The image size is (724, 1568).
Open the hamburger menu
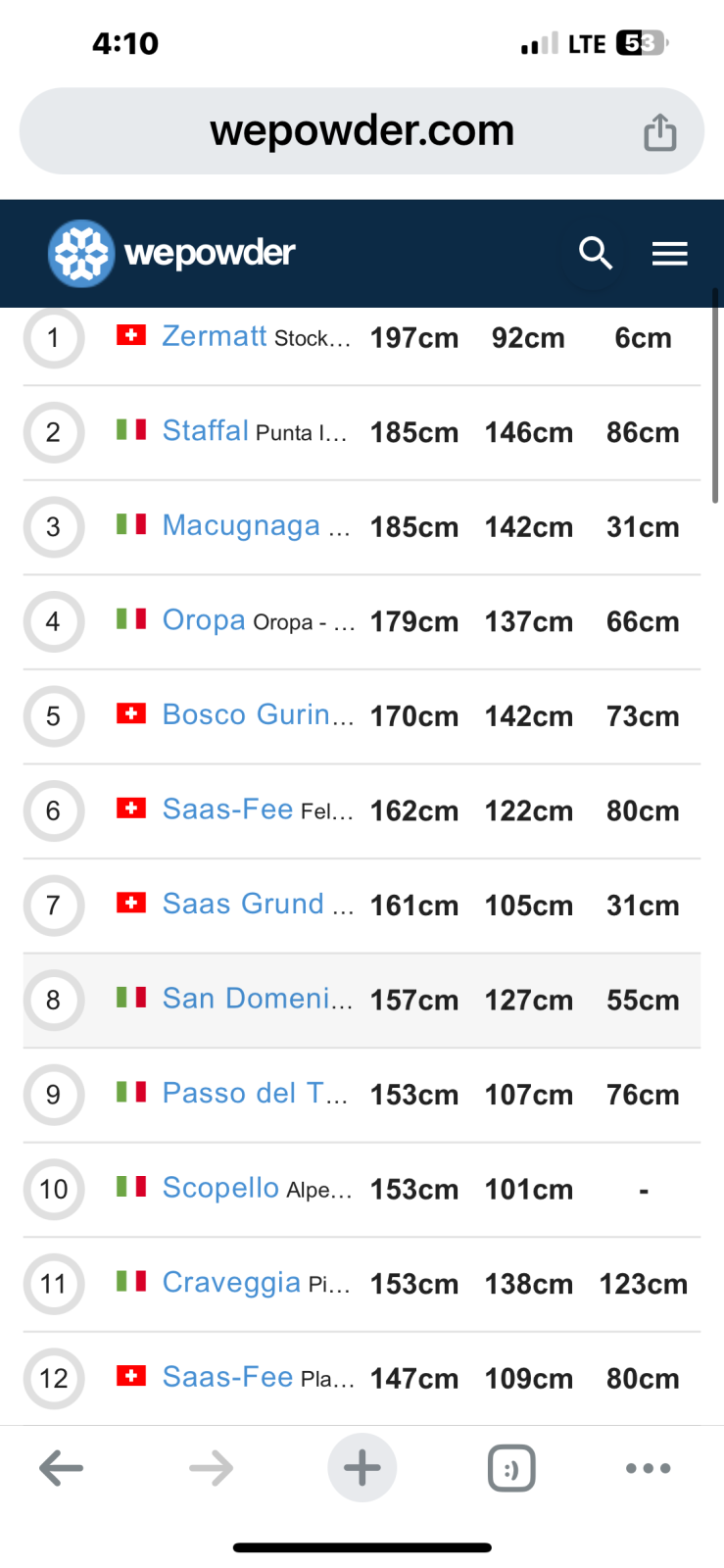click(670, 254)
